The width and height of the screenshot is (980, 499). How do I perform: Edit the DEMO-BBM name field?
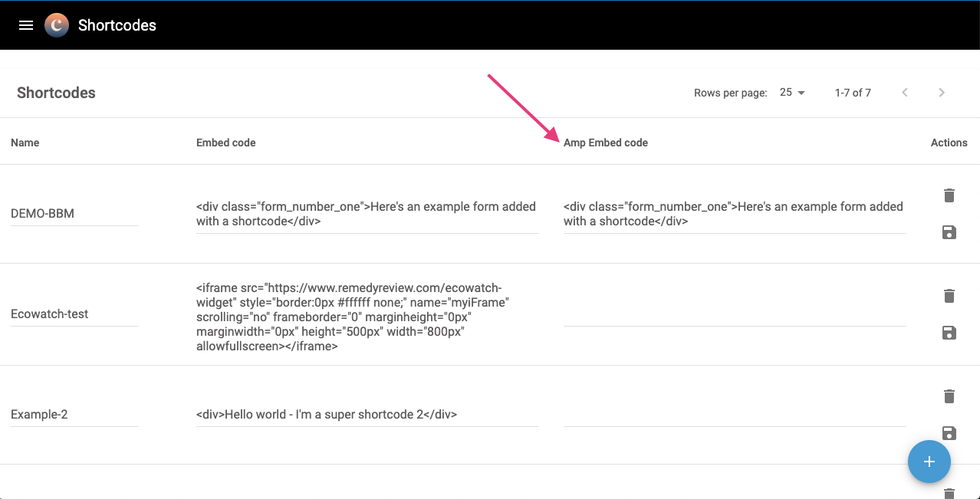click(74, 214)
